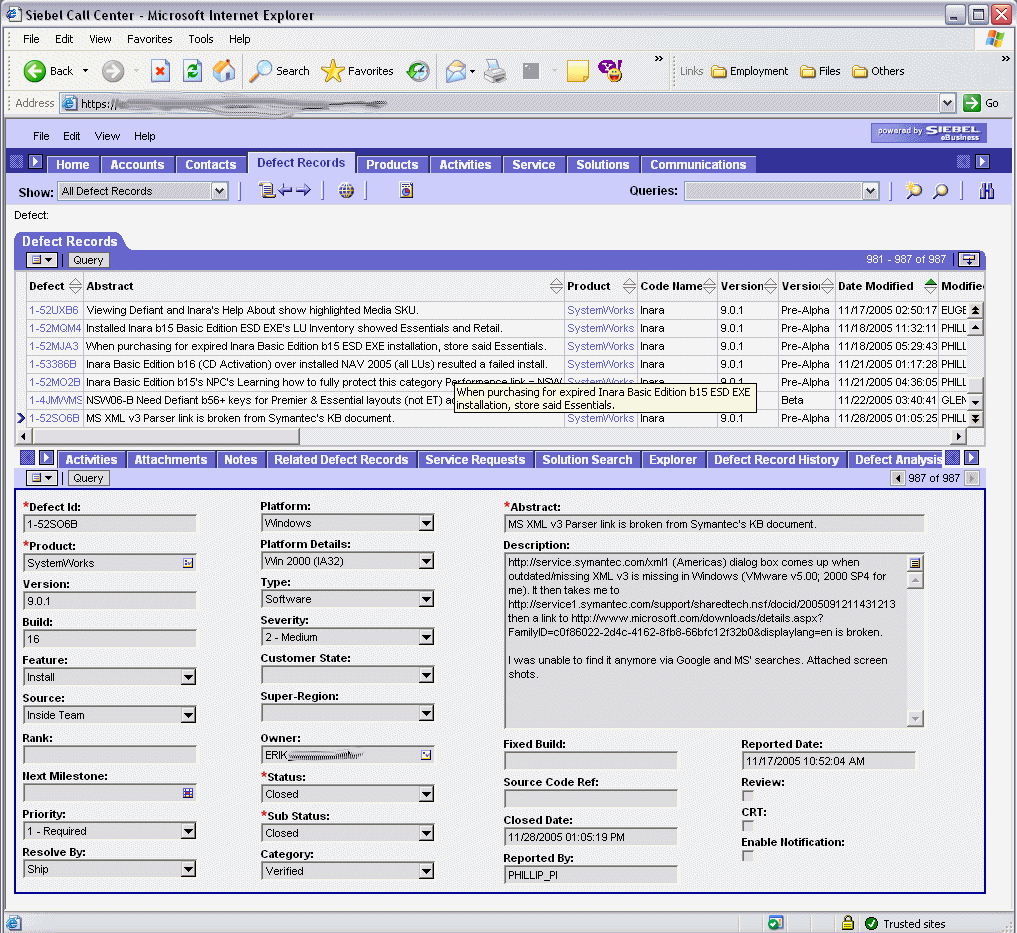Click the Print icon in browser toolbar
1017x933 pixels.
pos(495,71)
